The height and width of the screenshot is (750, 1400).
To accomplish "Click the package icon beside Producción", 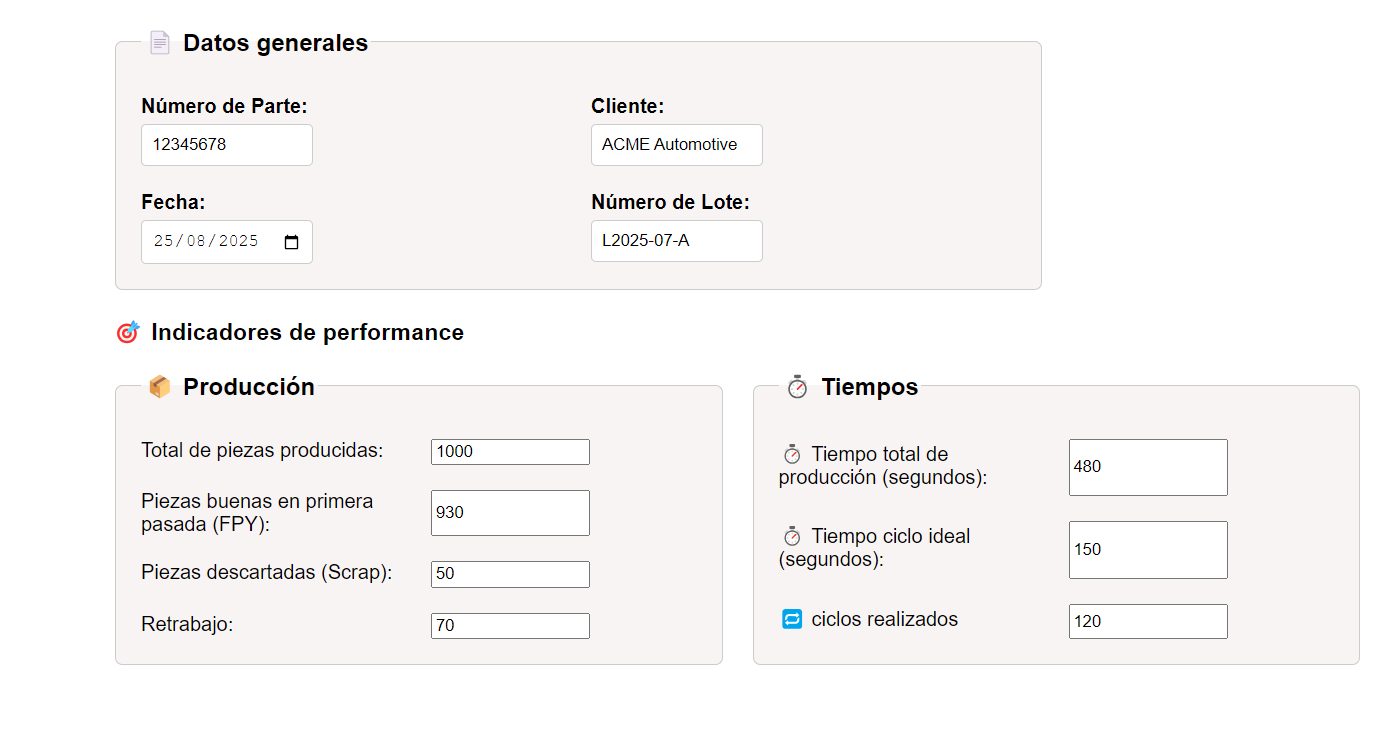I will 160,387.
